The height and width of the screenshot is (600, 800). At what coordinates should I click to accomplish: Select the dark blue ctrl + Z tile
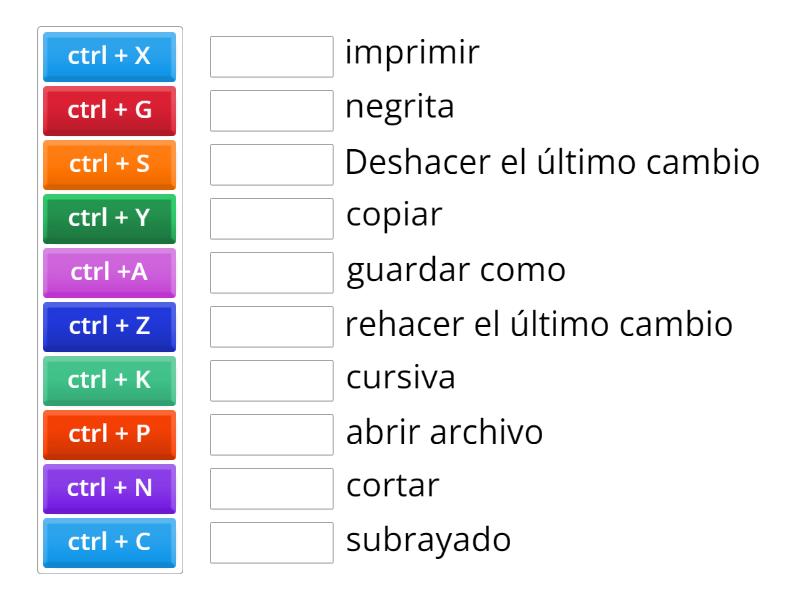tap(108, 327)
